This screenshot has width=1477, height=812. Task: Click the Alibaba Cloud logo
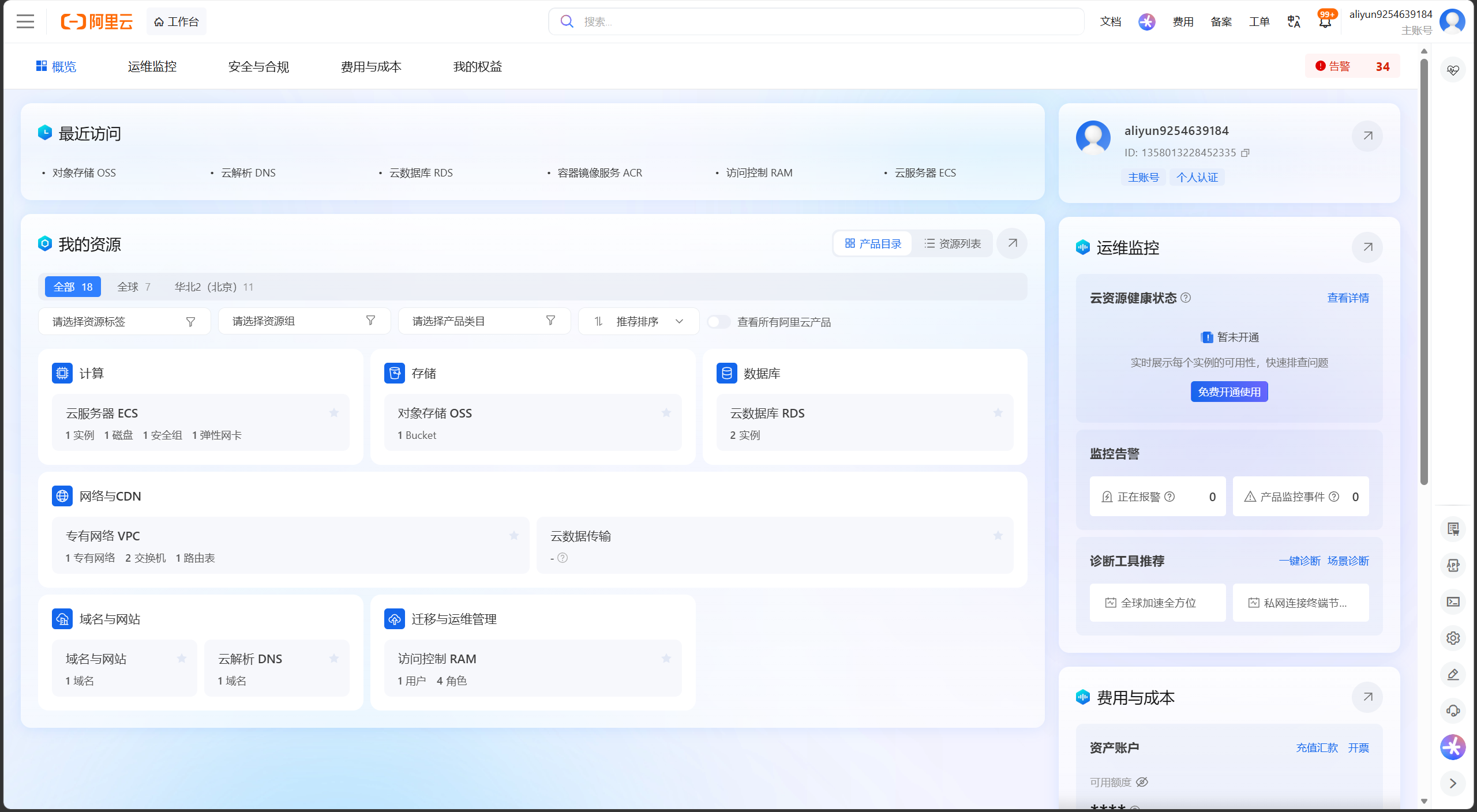[97, 22]
